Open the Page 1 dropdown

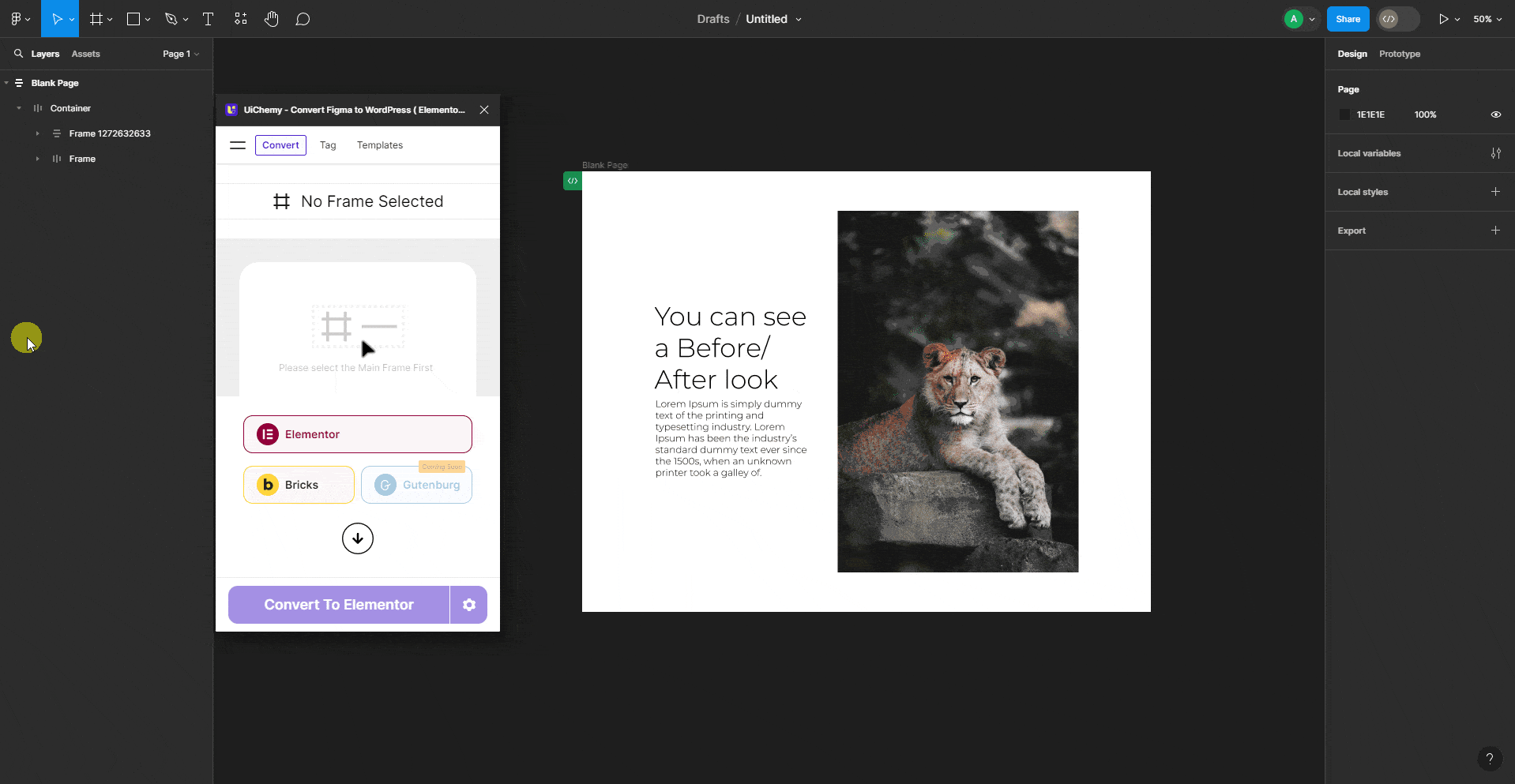180,54
